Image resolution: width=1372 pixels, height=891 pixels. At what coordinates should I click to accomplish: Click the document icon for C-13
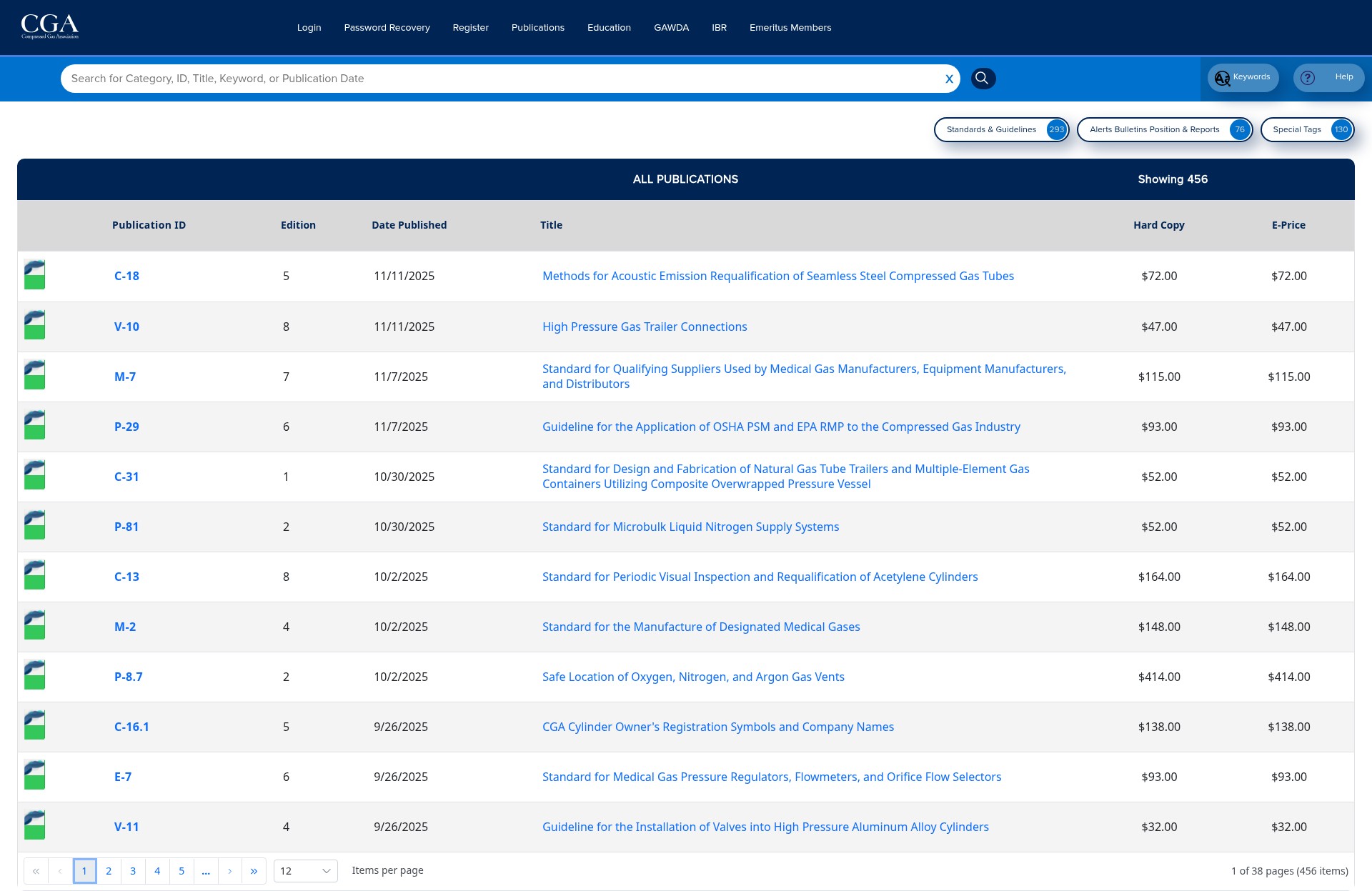coord(34,575)
